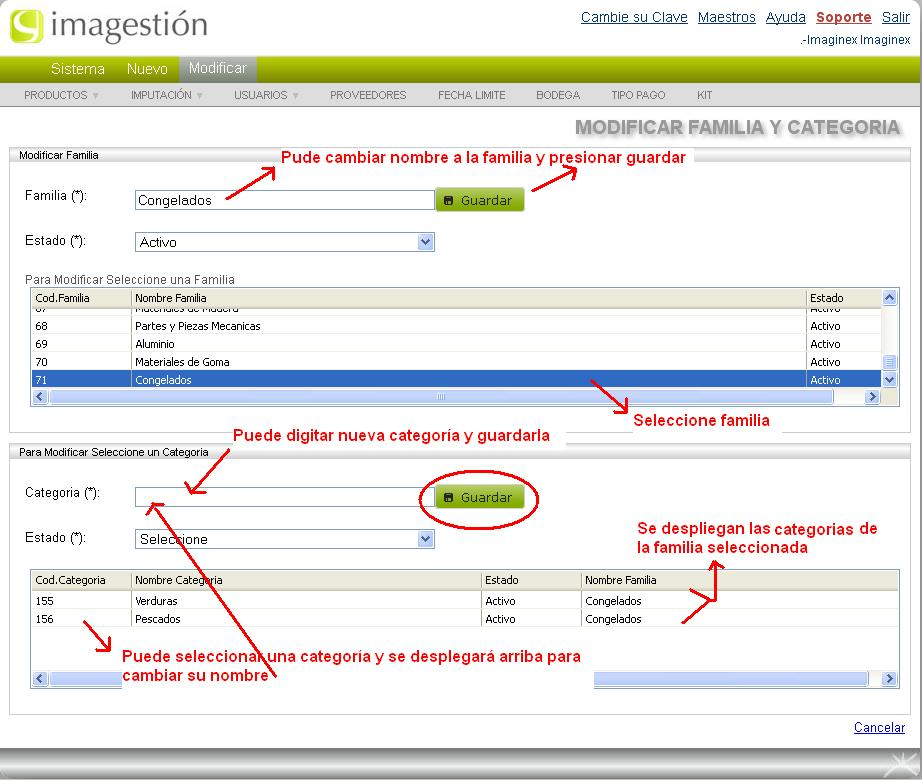Open the PROVEEDORES menu item
922x780 pixels.
tap(368, 95)
